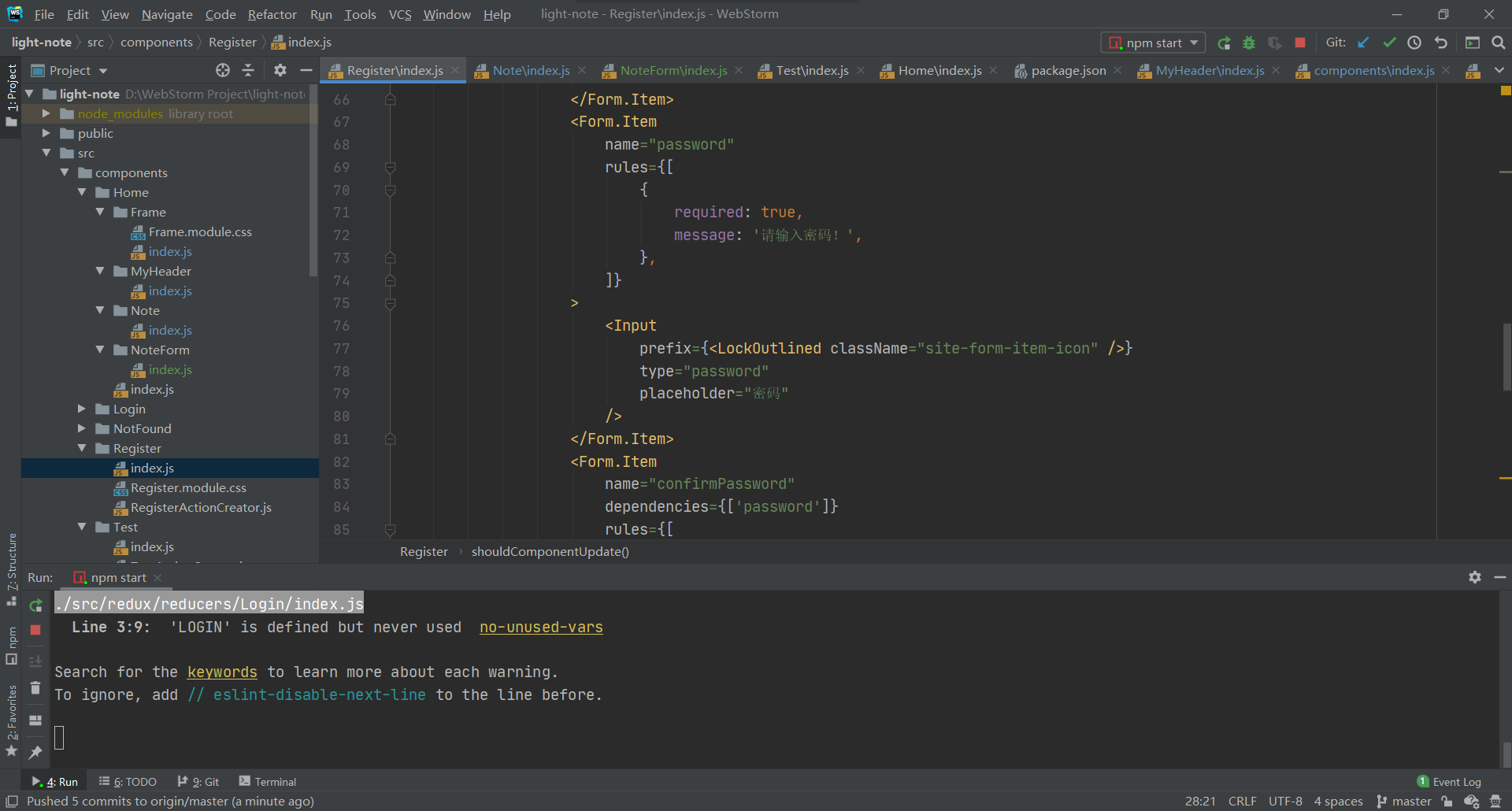This screenshot has height=811, width=1512.
Task: Open the Refactor menu
Action: click(272, 14)
